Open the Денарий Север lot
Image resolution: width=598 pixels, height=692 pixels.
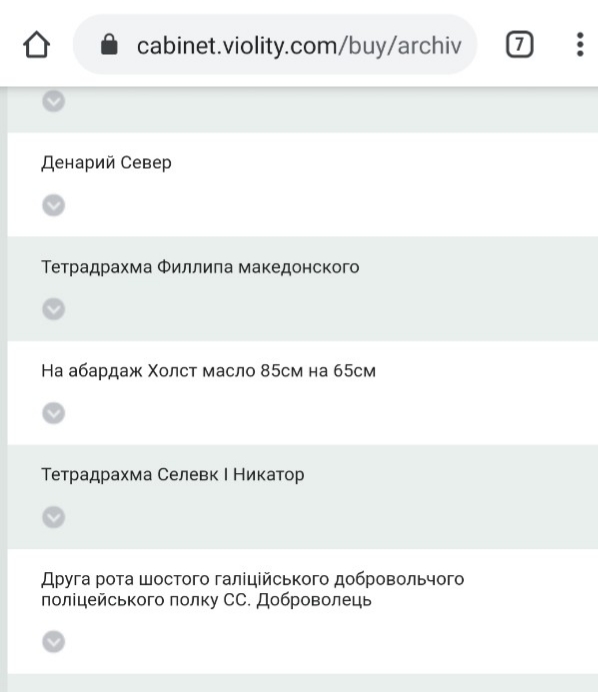[106, 162]
